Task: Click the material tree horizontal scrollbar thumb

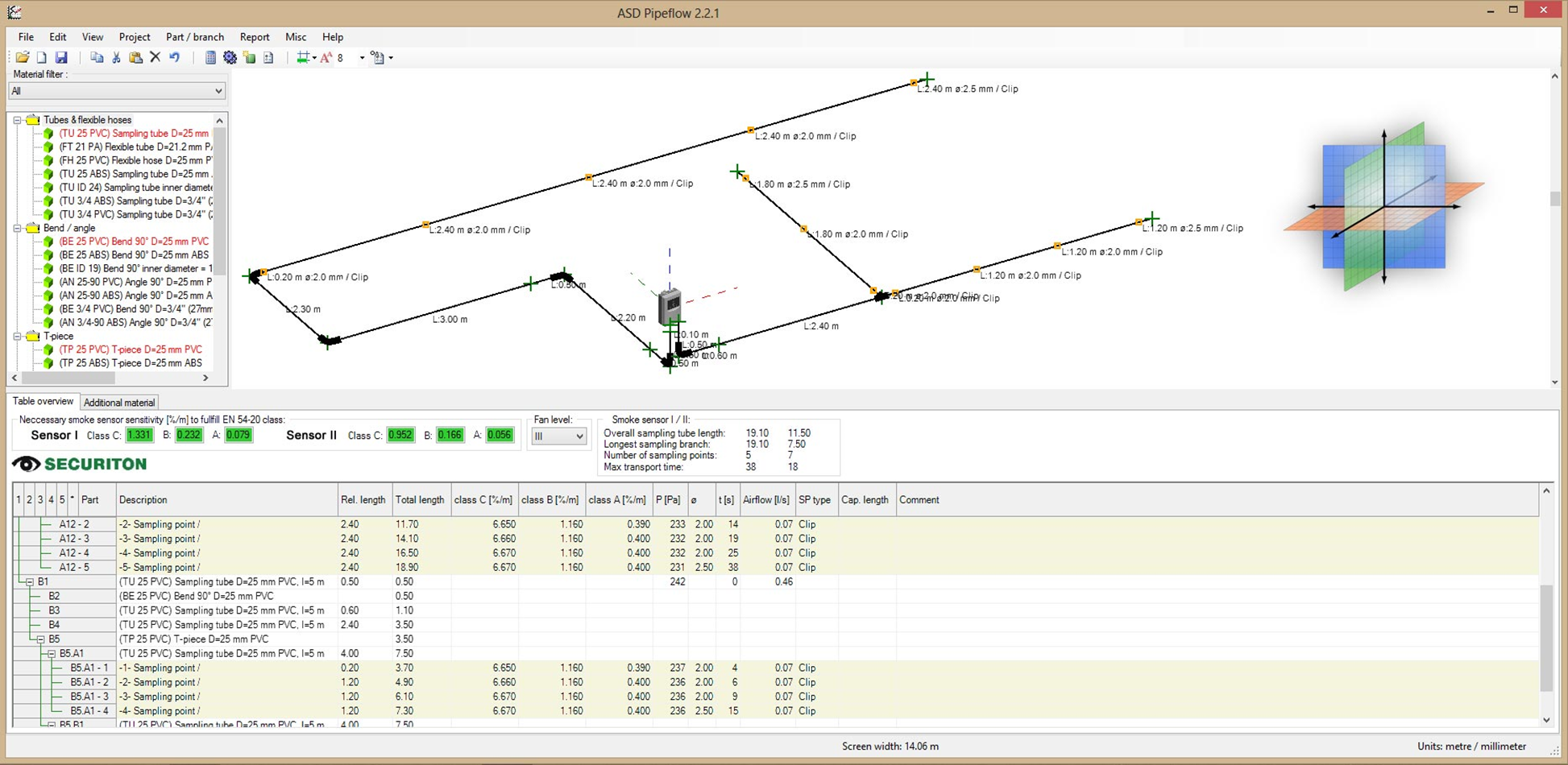Action: tap(68, 378)
